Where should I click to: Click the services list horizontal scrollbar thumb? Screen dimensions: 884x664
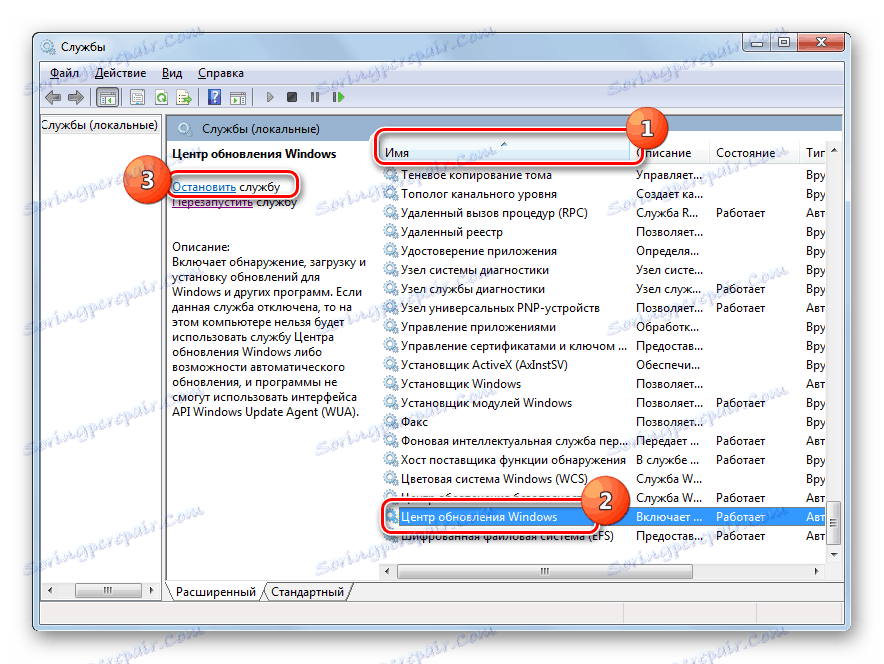(x=545, y=572)
